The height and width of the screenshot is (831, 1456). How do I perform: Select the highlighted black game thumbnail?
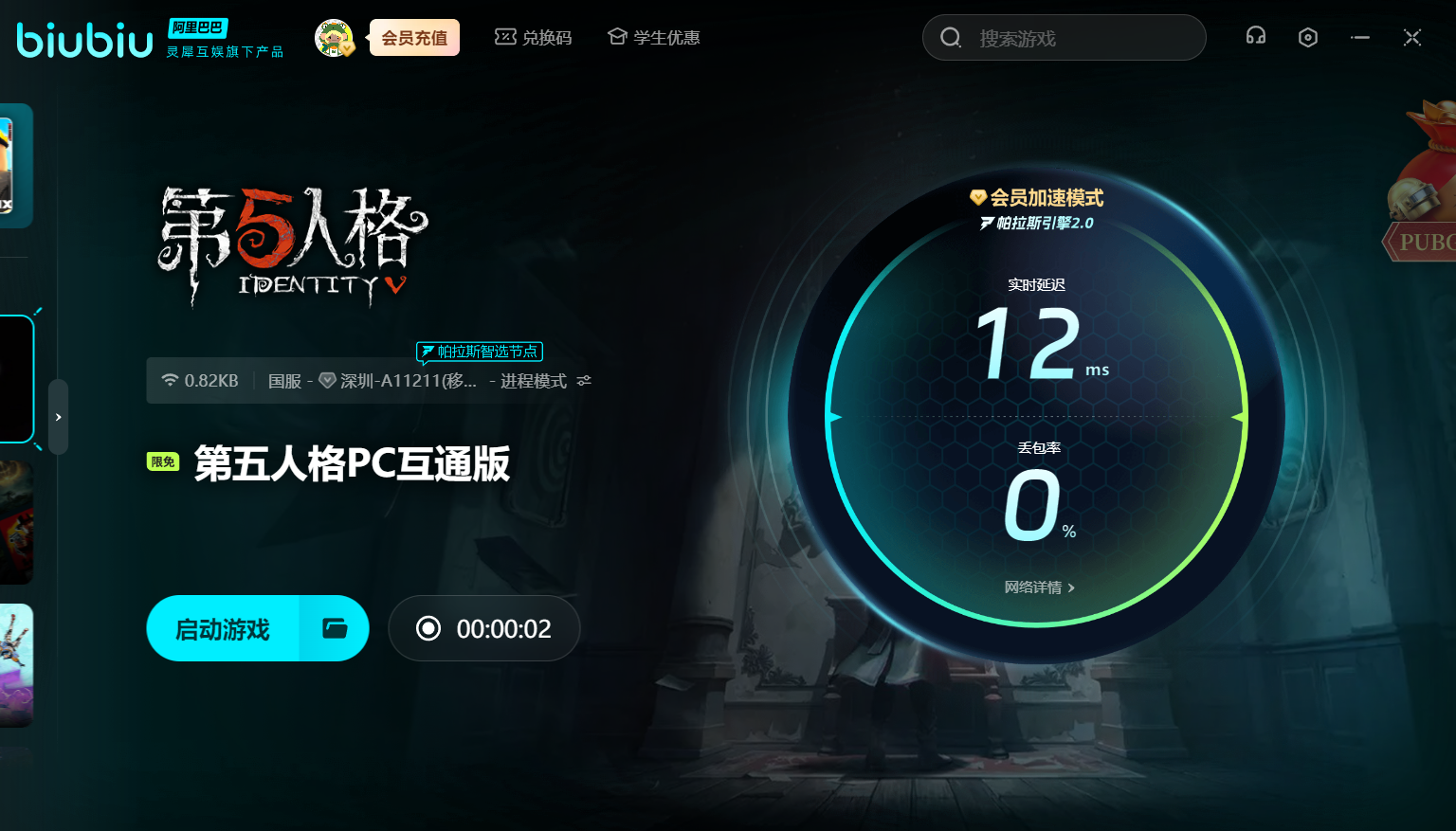tap(16, 379)
